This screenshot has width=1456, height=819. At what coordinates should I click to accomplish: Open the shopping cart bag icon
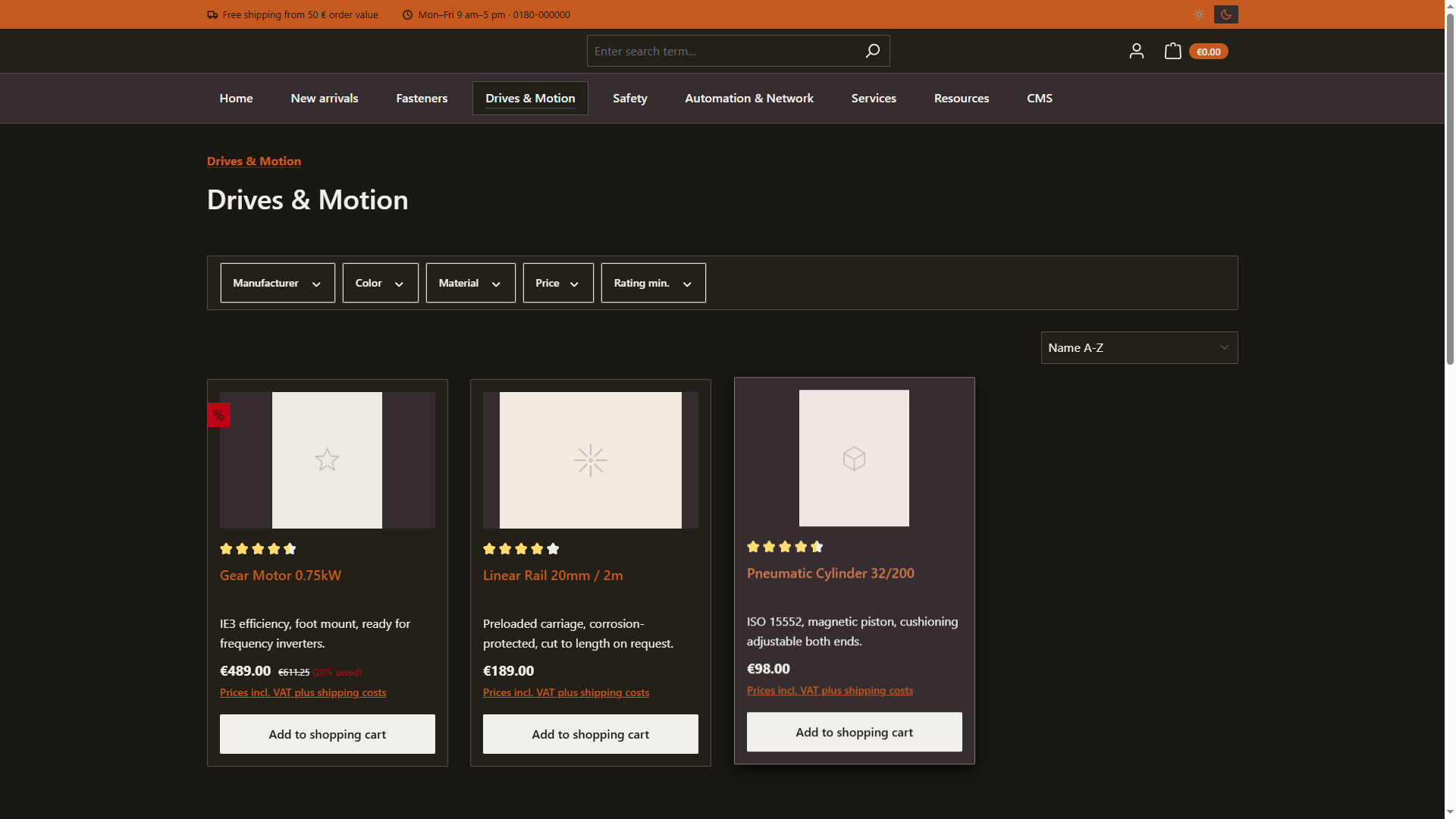click(x=1172, y=51)
